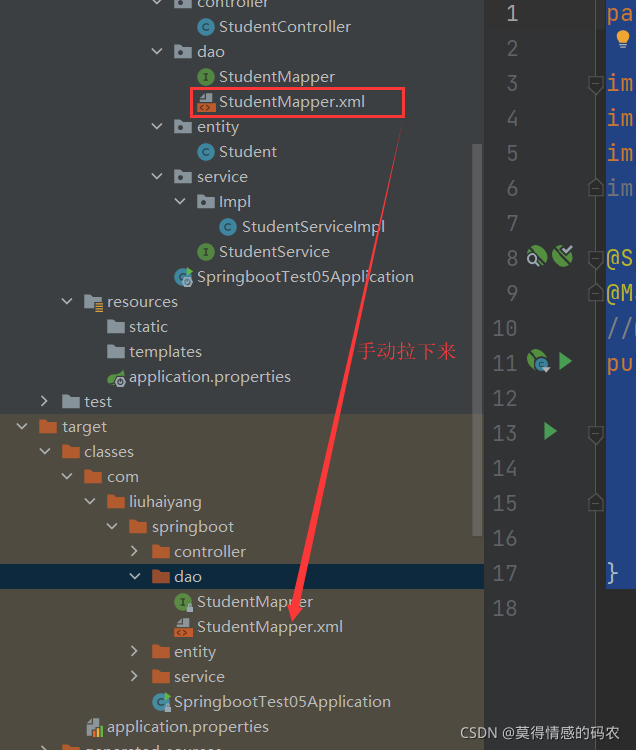Image resolution: width=636 pixels, height=750 pixels.
Task: Click the Spring application.properties icon under resources
Action: (116, 377)
